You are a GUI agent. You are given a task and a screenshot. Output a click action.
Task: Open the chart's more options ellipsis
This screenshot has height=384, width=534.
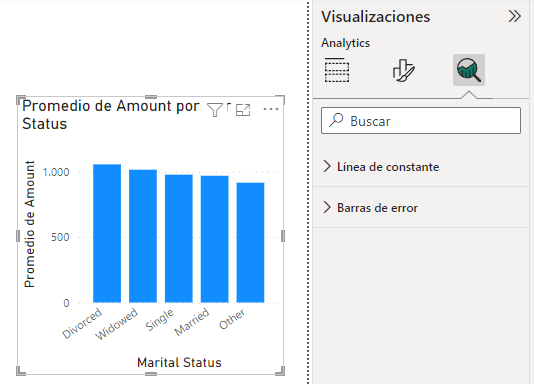pyautogui.click(x=271, y=109)
